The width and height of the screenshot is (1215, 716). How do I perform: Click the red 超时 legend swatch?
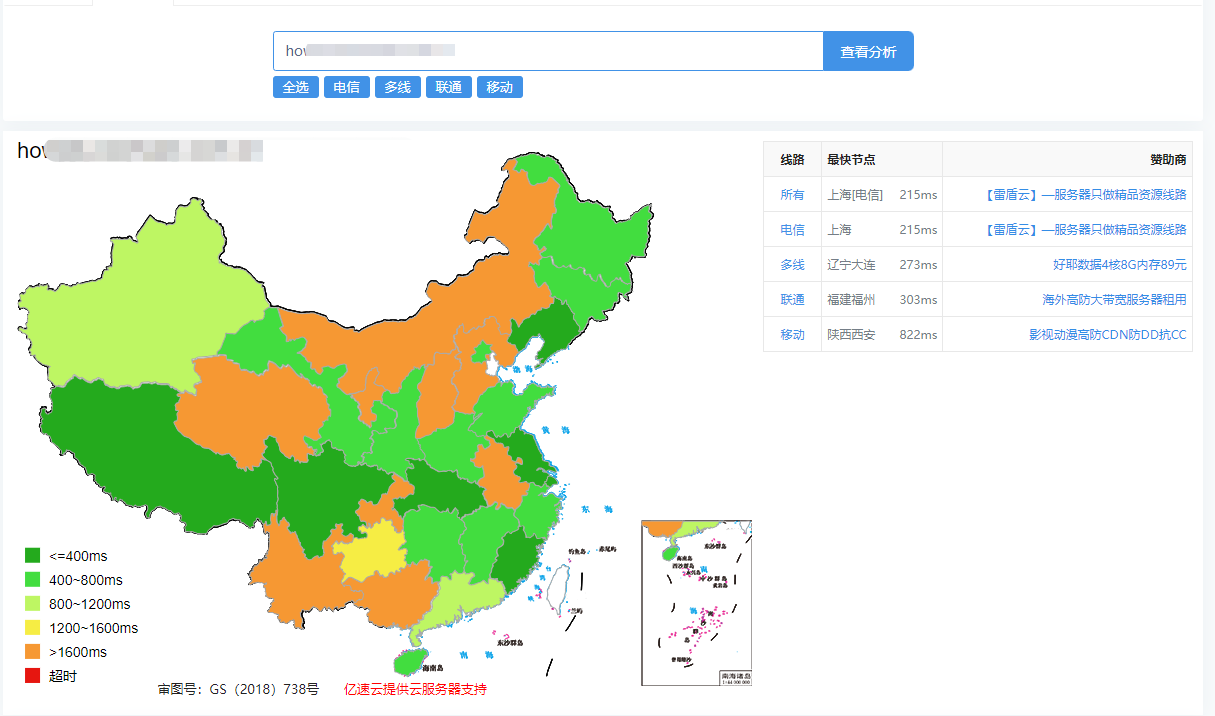33,676
